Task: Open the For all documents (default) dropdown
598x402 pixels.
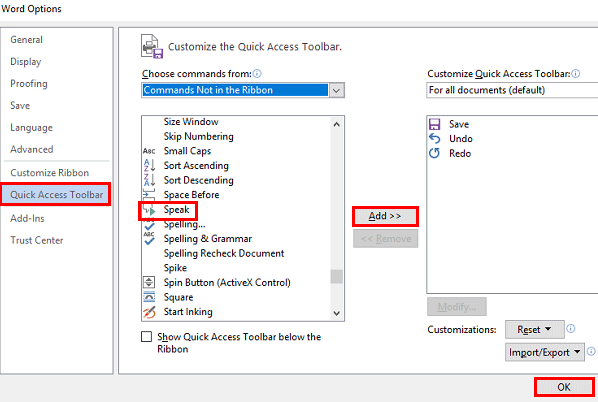Action: coord(512,90)
